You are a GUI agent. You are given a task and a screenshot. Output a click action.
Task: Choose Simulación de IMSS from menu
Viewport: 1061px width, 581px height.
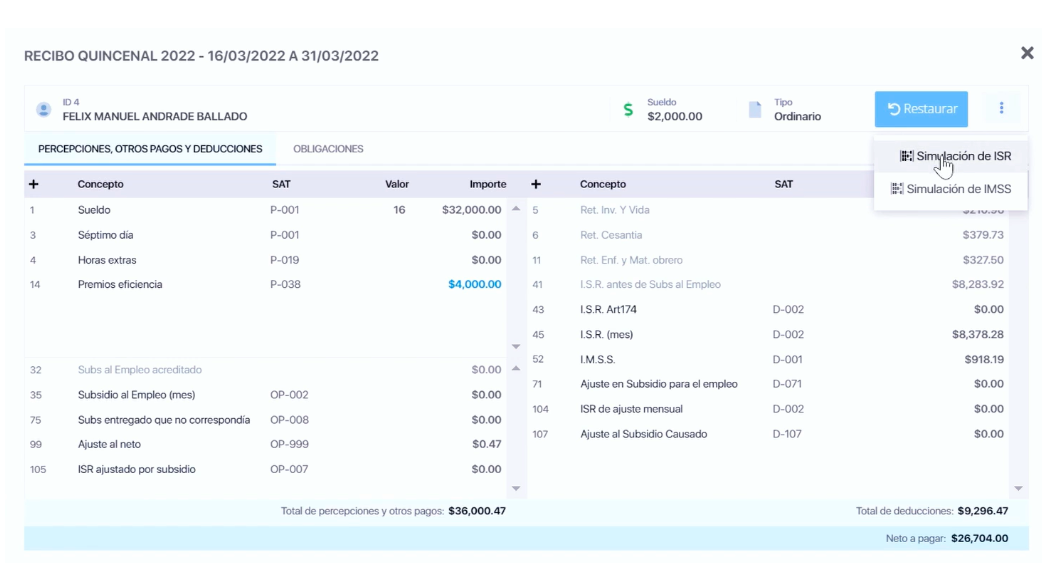coord(958,189)
